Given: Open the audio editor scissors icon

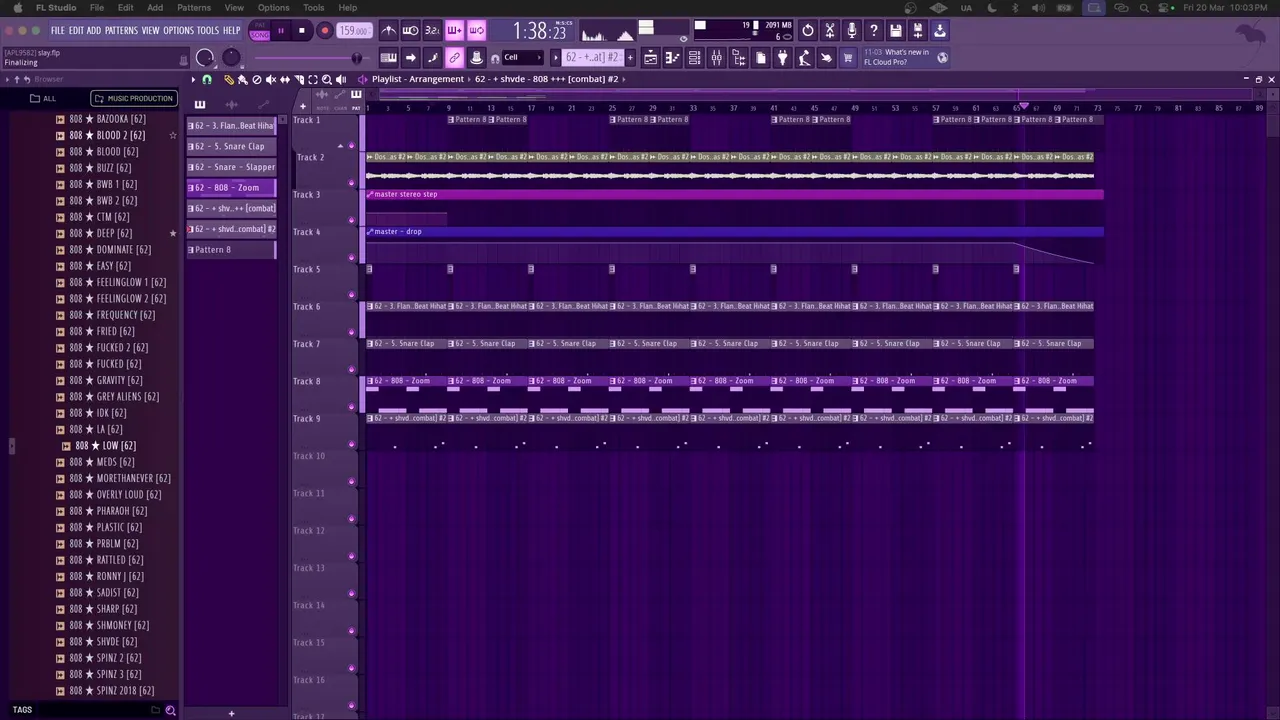Looking at the screenshot, I should tap(830, 31).
